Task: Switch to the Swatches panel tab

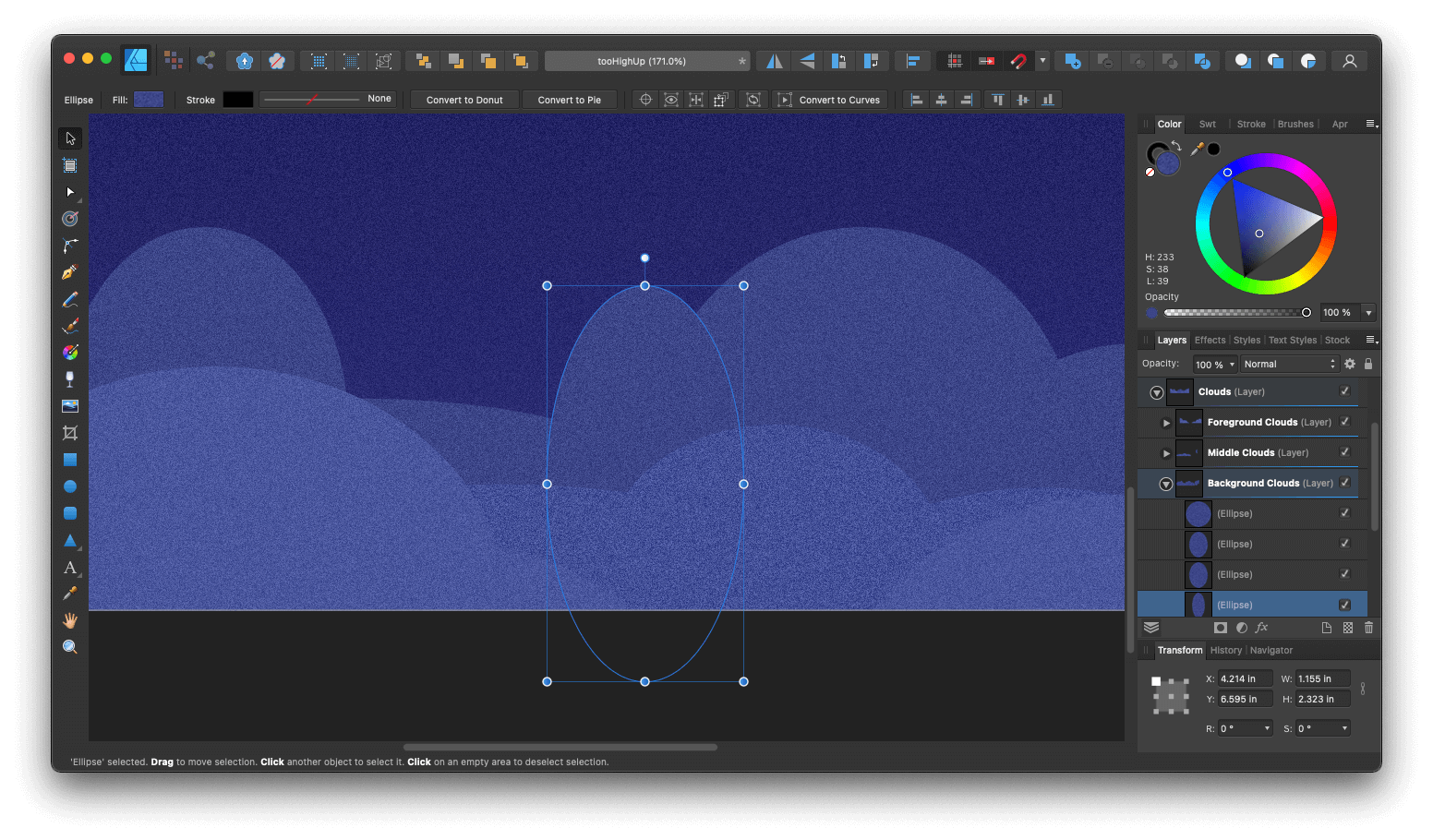Action: [x=1207, y=123]
